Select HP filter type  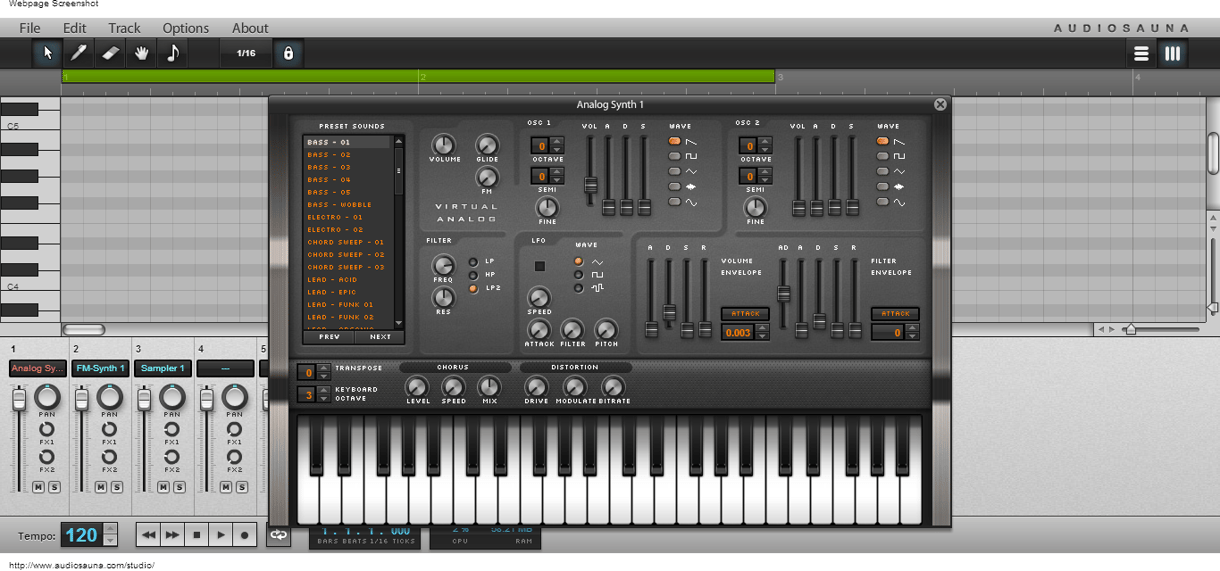tap(474, 275)
